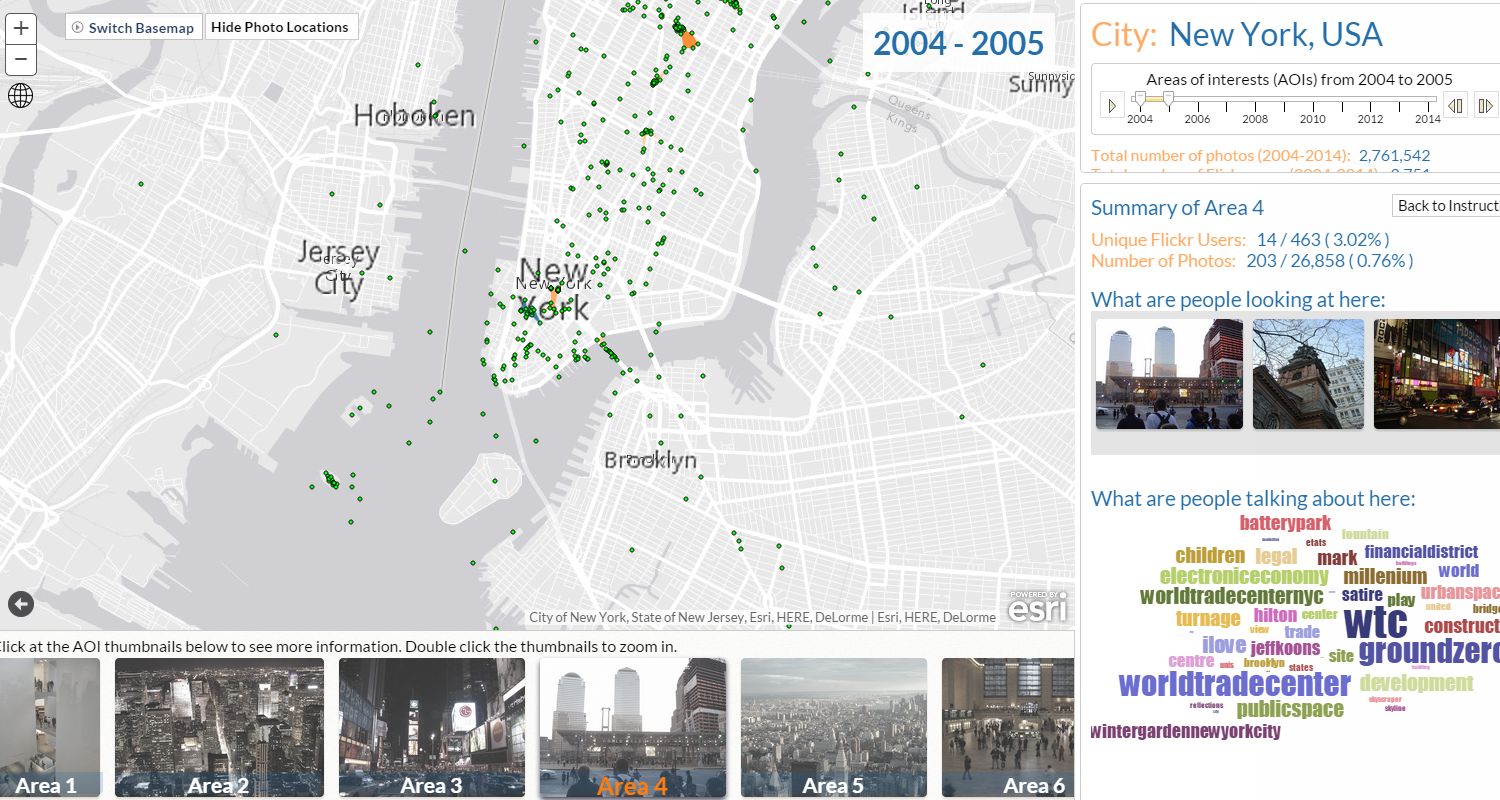Toggle Hide Photo Locations
Screen dimensions: 1500x800
(280, 27)
